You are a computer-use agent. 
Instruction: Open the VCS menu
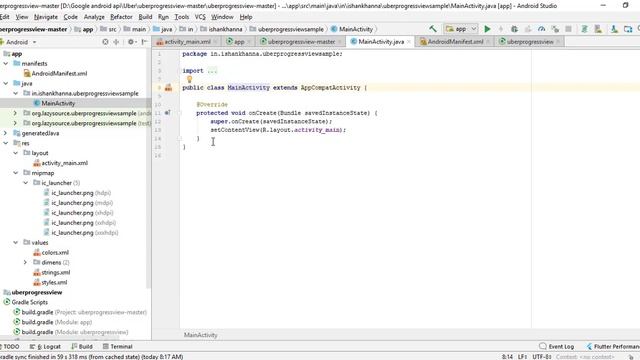click(x=200, y=17)
